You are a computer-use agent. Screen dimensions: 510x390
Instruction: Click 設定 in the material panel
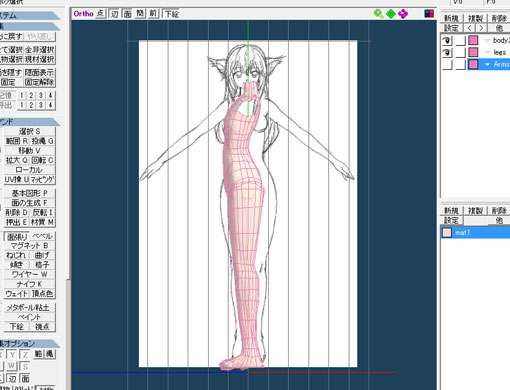[451, 220]
